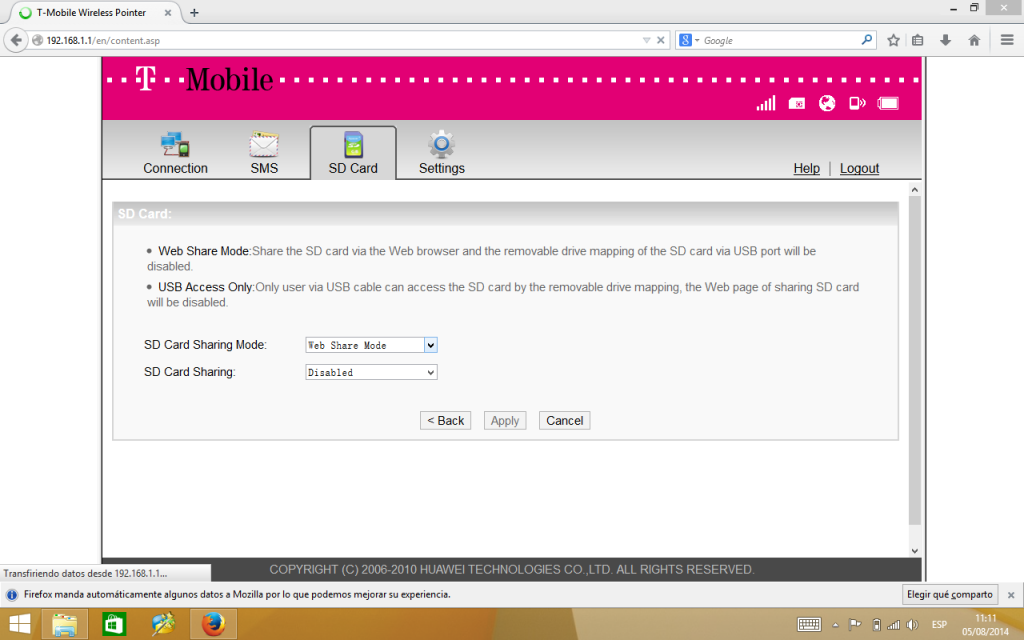Open the SMS tab
The image size is (1024, 640).
click(264, 154)
